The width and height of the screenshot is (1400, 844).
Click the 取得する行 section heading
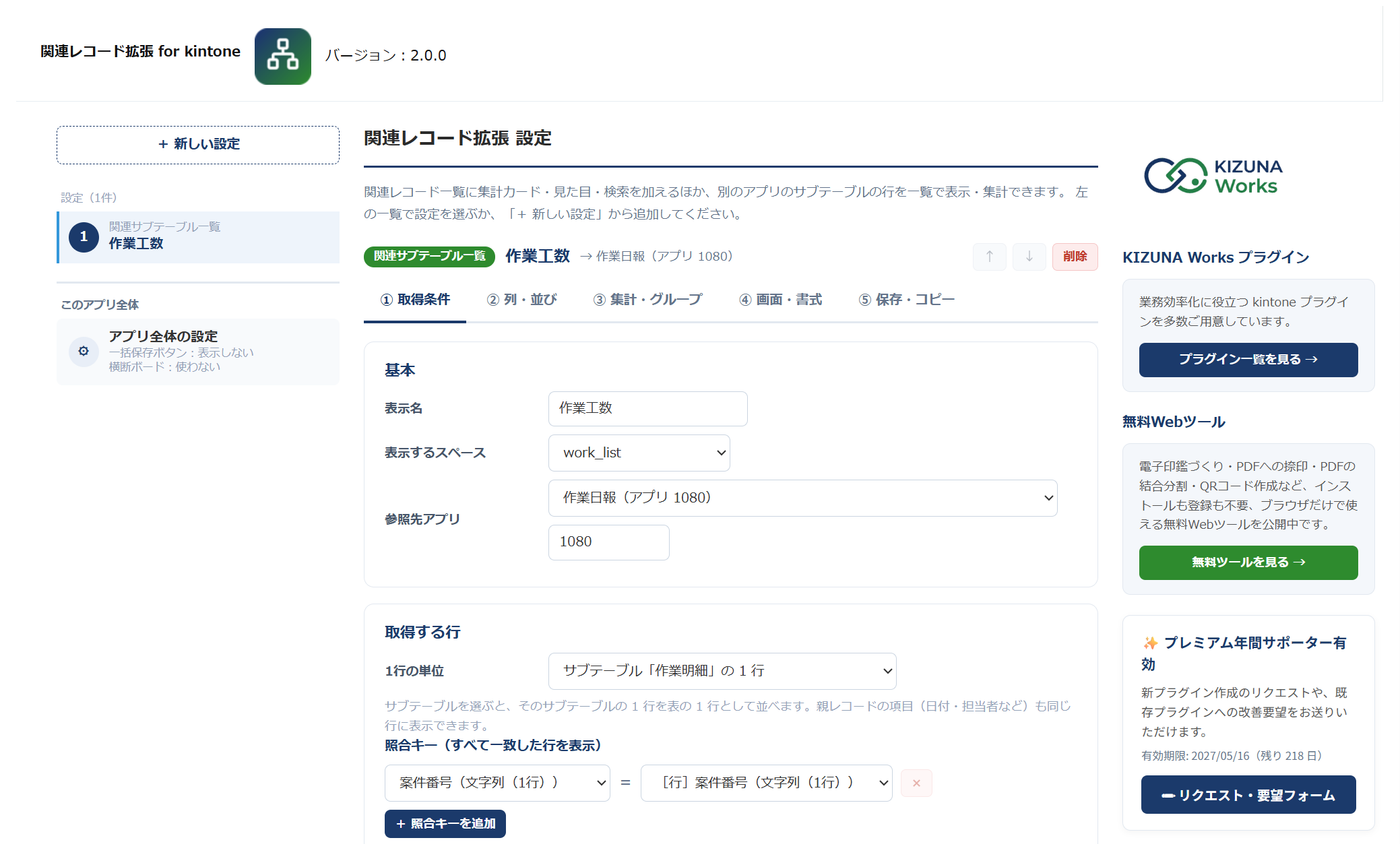click(422, 632)
